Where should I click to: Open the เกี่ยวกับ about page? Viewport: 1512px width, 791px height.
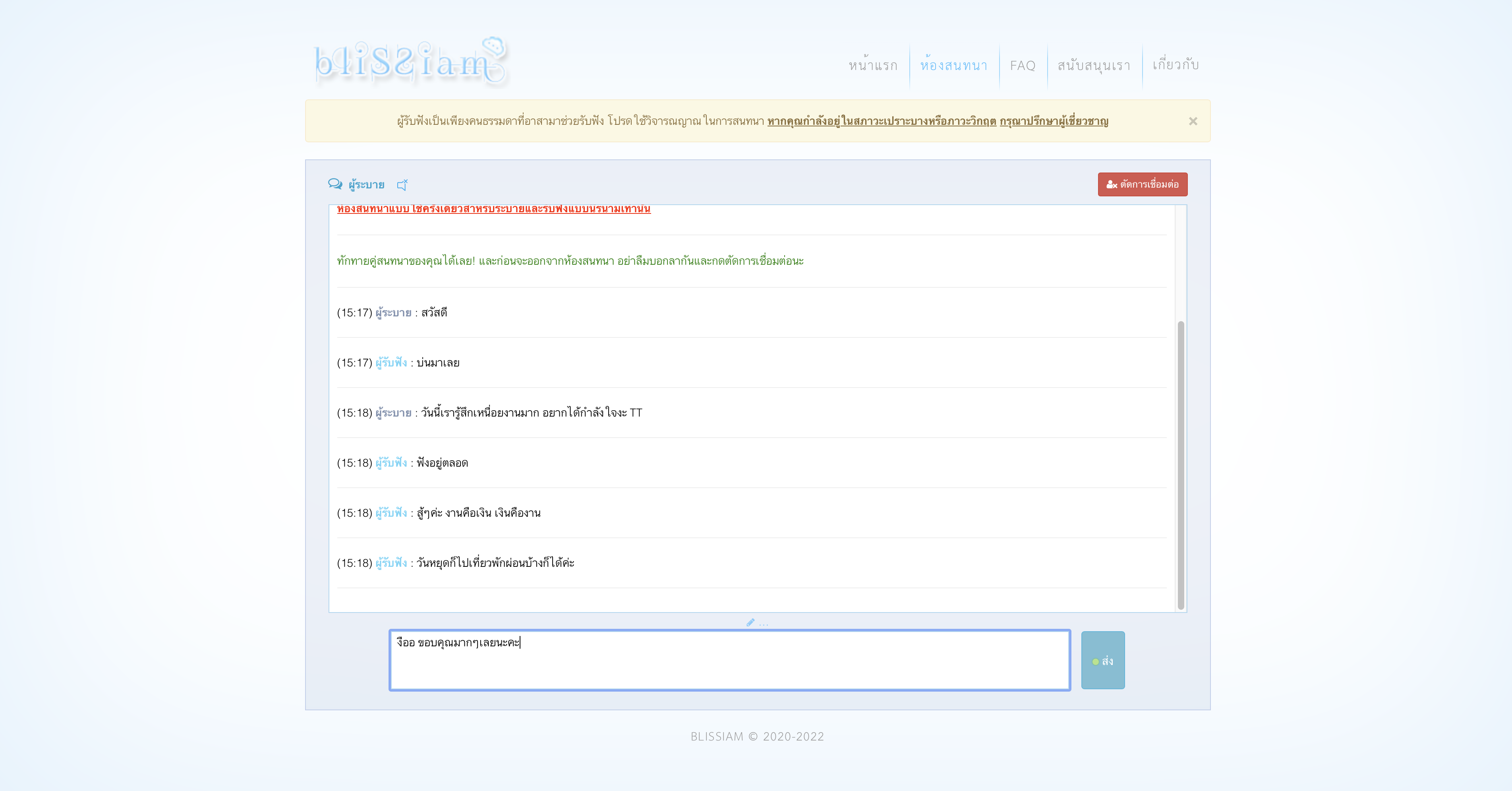coord(1176,65)
